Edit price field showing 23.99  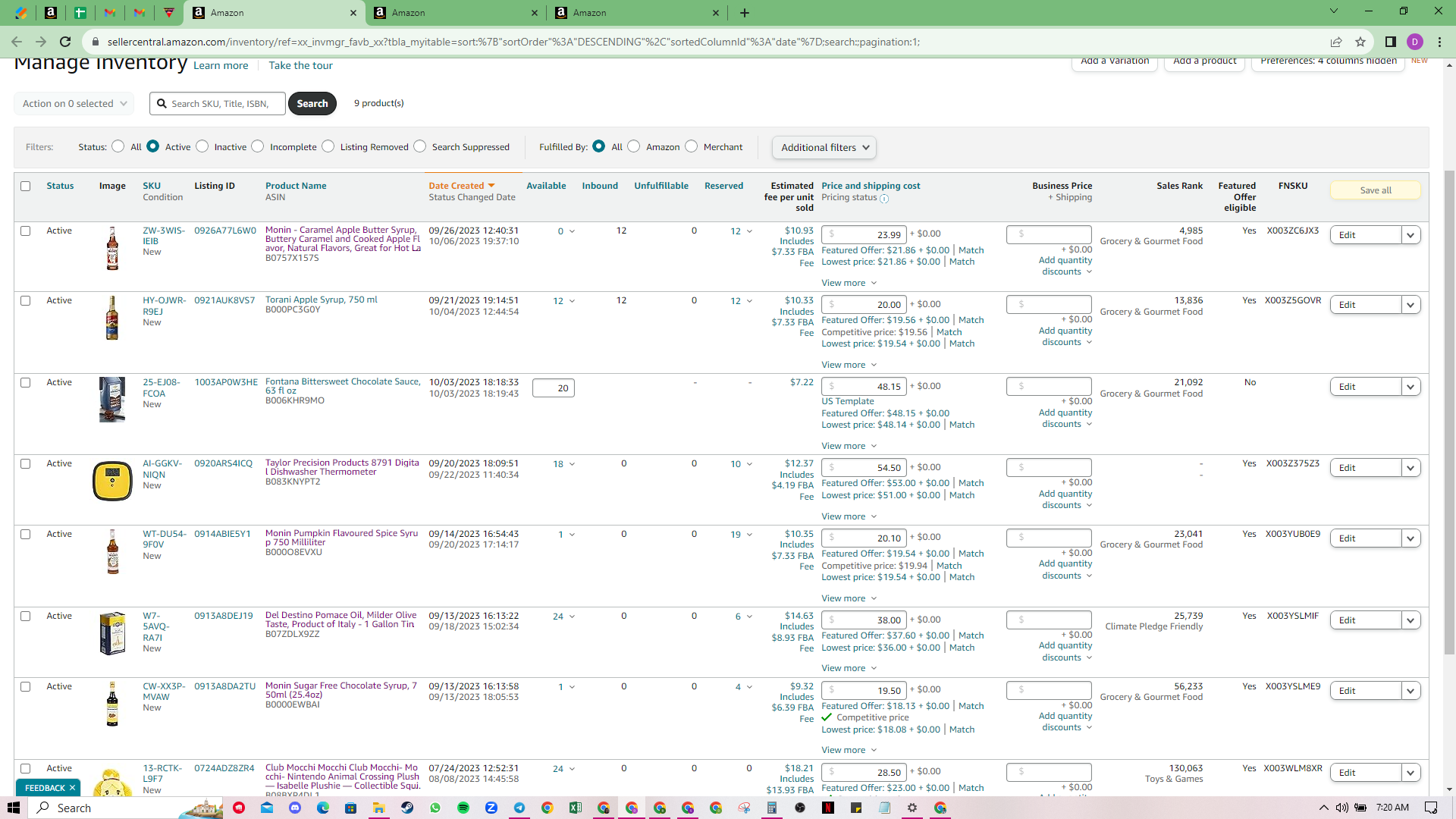pyautogui.click(x=864, y=235)
